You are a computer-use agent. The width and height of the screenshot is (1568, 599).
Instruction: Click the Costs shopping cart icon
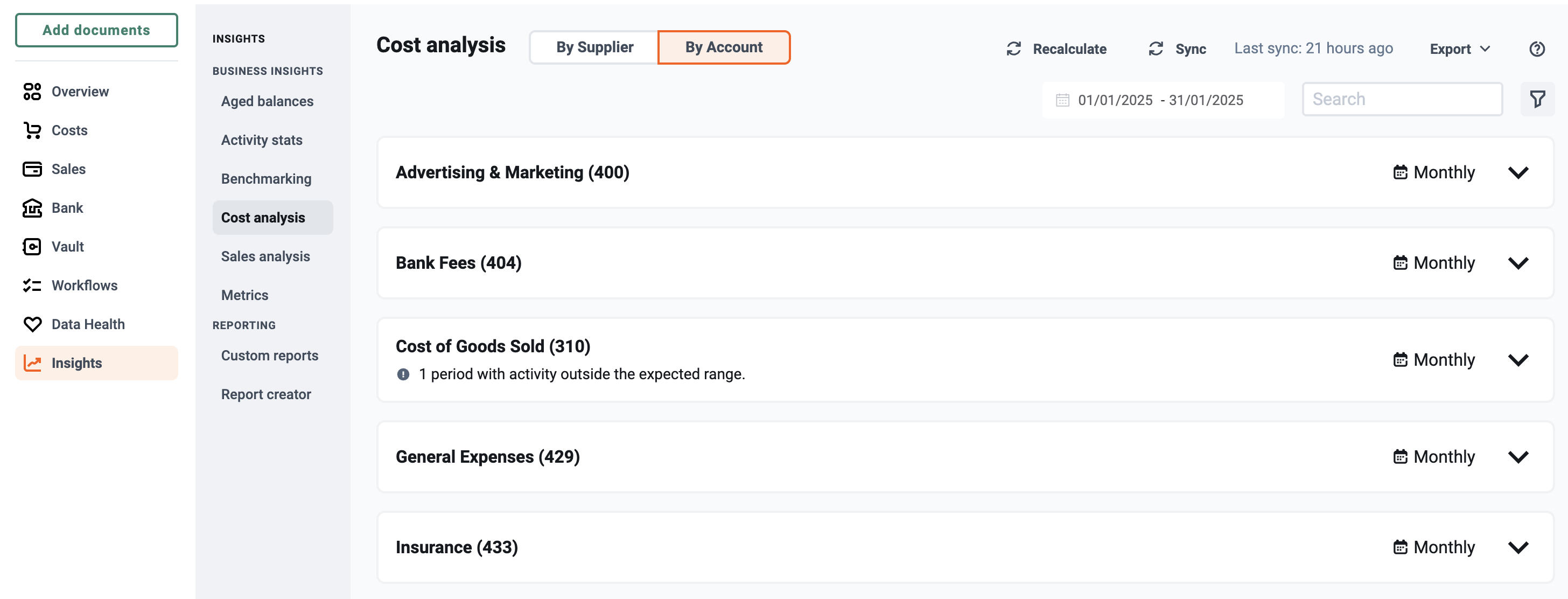32,130
